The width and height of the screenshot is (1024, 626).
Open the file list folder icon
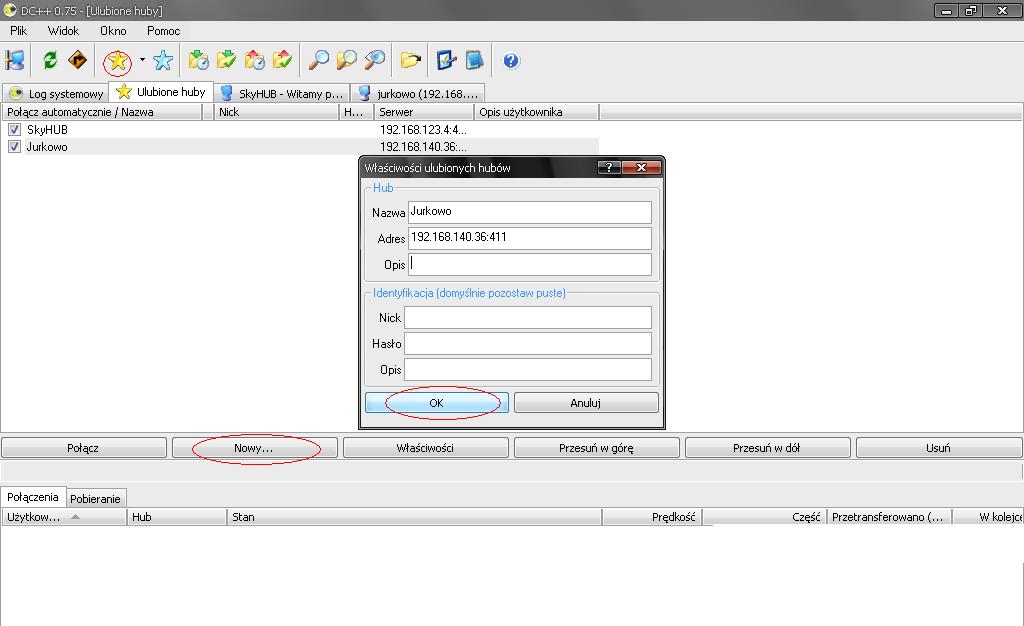pyautogui.click(x=410, y=61)
